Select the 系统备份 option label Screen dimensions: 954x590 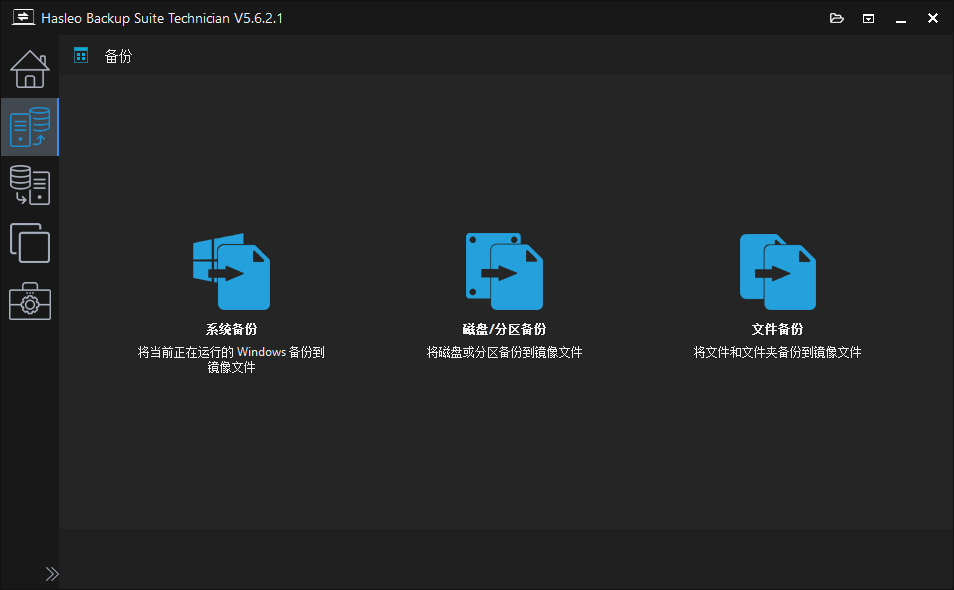231,328
